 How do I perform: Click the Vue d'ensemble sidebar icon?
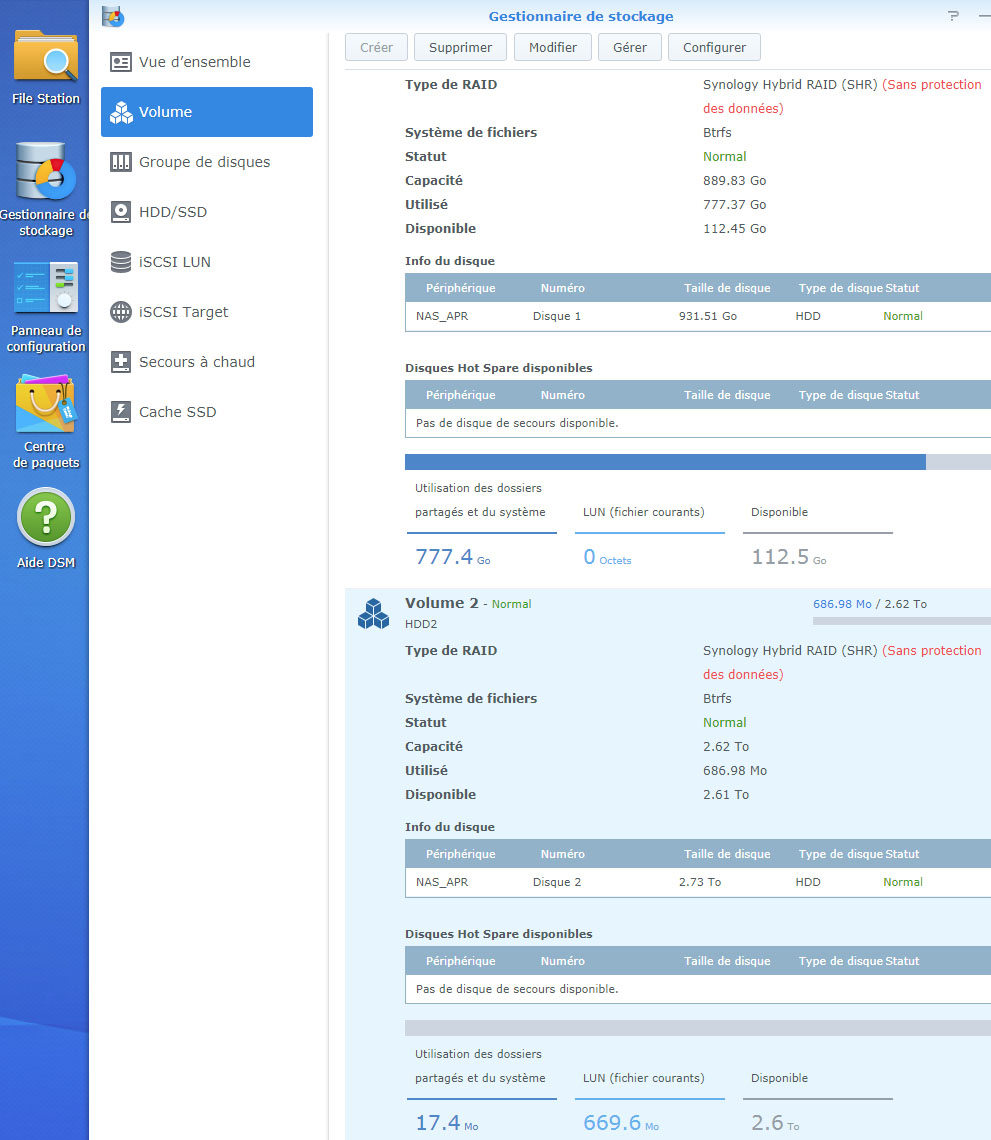click(121, 62)
